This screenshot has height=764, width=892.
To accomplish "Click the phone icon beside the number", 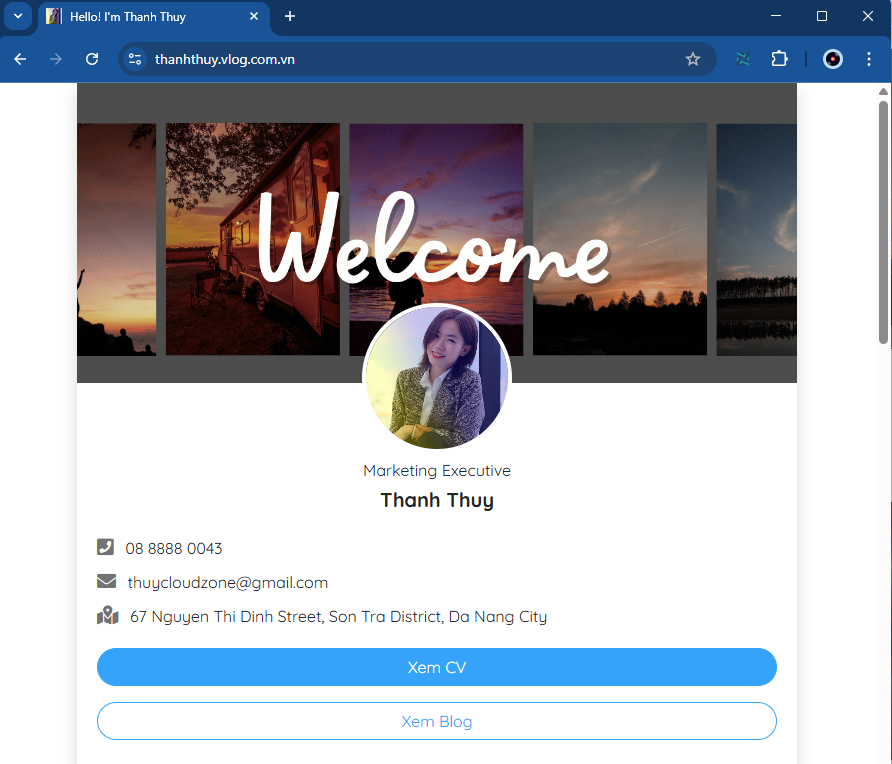I will pos(107,547).
